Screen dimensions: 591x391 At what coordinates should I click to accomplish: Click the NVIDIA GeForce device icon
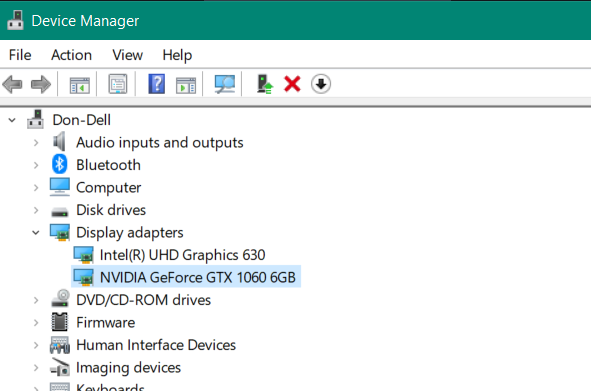84,277
